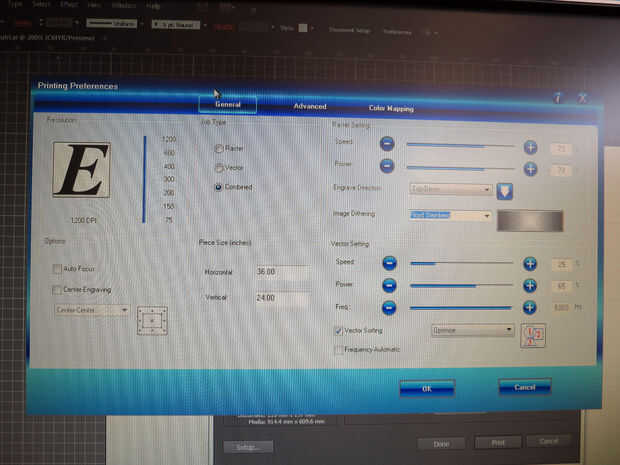
Task: Toggle the Center Engraving checkbox
Action: pos(56,290)
